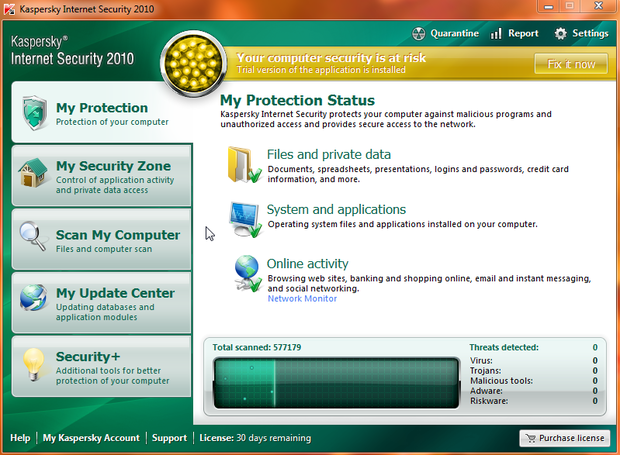Click the Quarantine radiation icon
This screenshot has height=455, width=620.
(x=419, y=34)
